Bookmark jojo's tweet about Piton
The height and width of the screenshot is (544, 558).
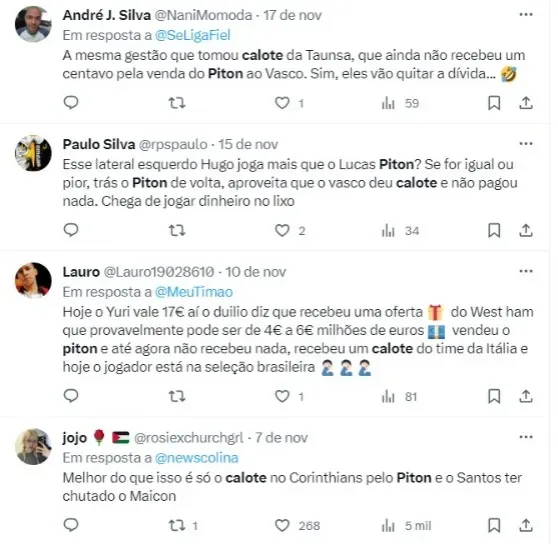click(x=494, y=525)
